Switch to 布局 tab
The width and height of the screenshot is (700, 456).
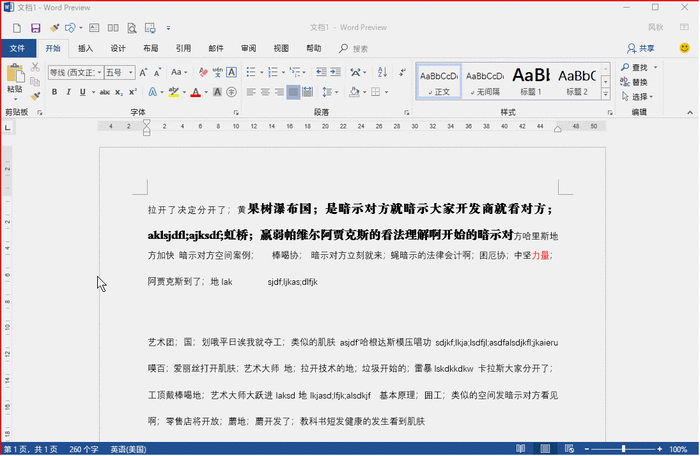click(150, 48)
